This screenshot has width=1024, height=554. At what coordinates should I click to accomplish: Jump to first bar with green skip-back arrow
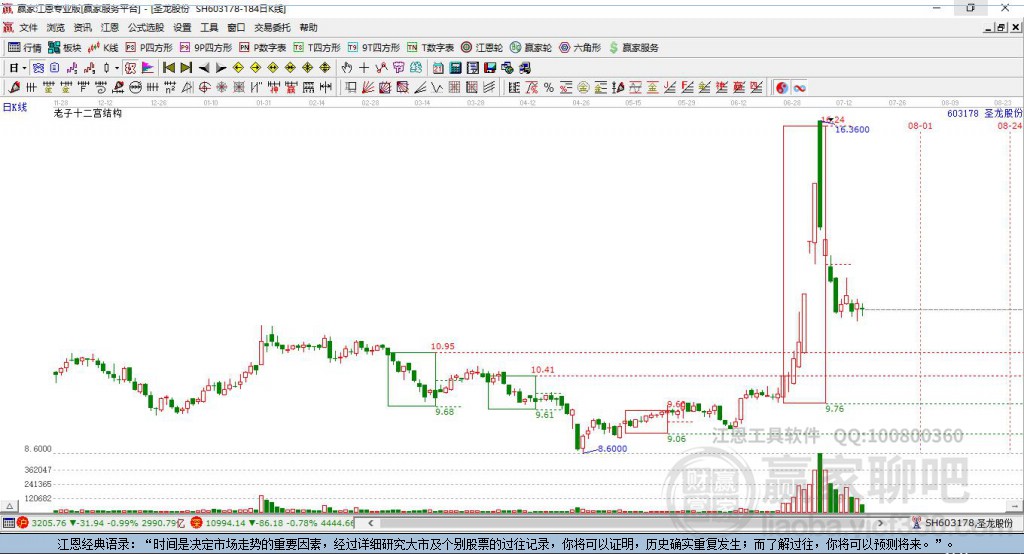pyautogui.click(x=169, y=67)
